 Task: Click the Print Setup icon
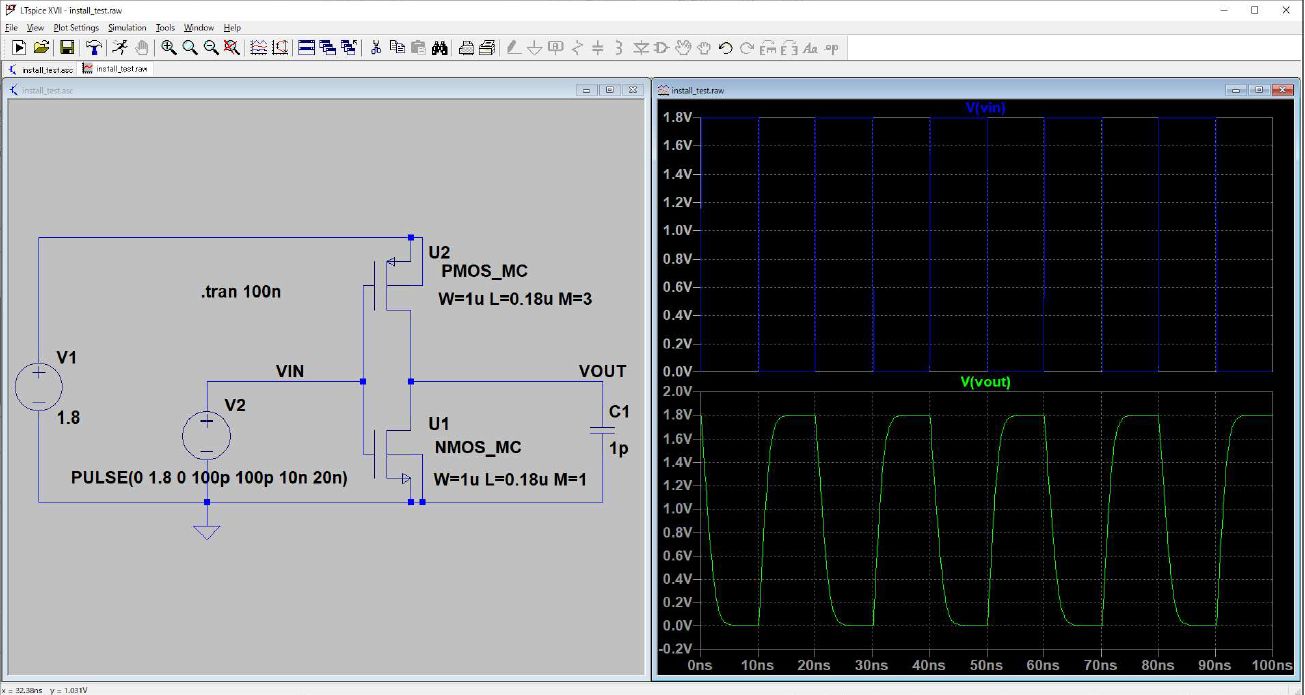(x=466, y=47)
